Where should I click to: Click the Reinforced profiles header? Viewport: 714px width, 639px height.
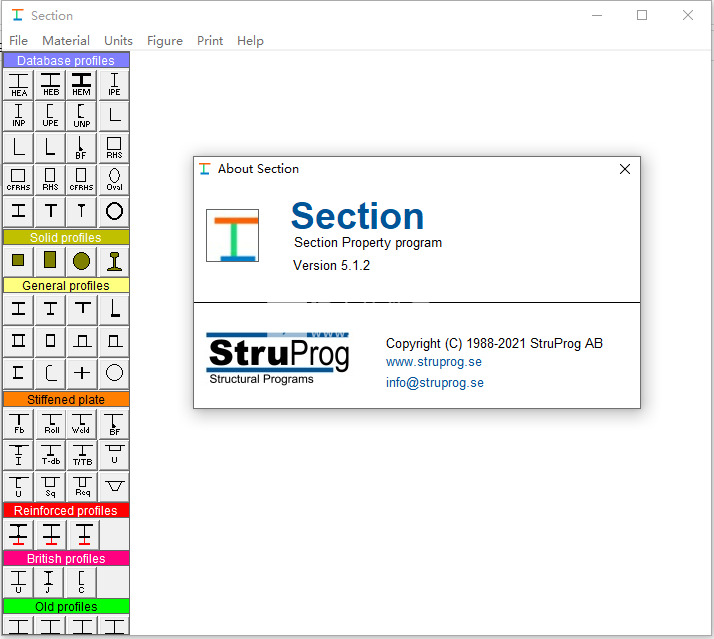[x=66, y=511]
